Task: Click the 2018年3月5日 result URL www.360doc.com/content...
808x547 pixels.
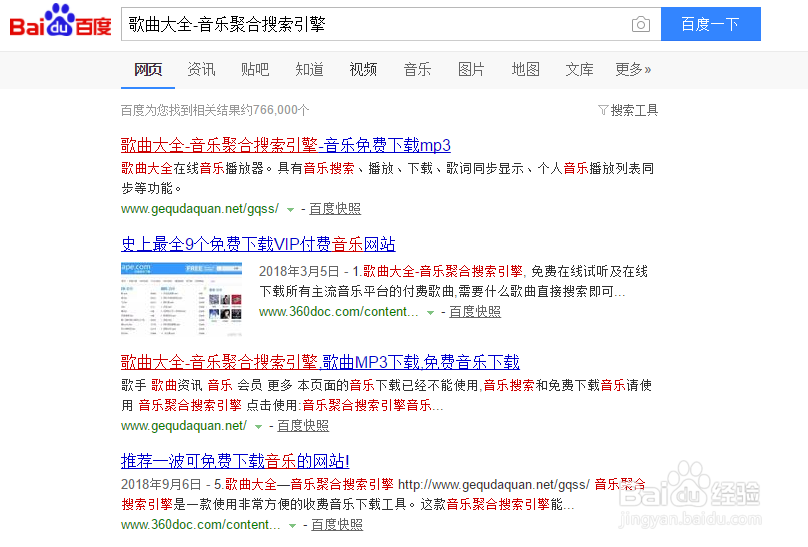Action: [339, 312]
